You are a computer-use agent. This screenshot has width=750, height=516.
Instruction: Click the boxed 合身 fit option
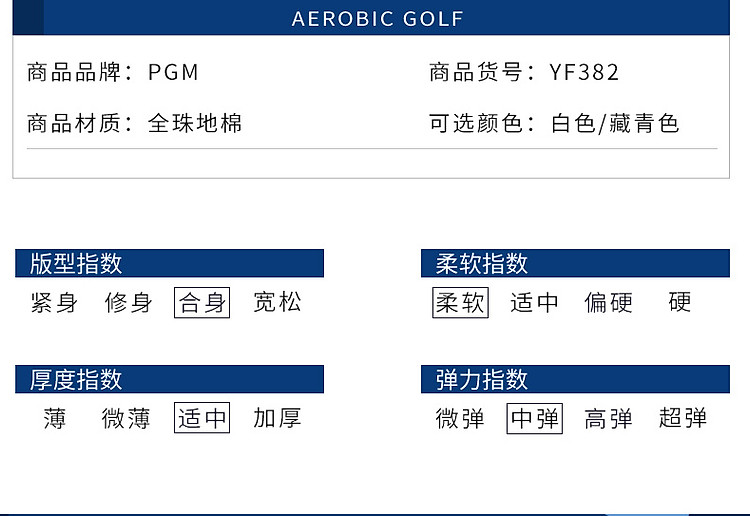click(x=202, y=303)
